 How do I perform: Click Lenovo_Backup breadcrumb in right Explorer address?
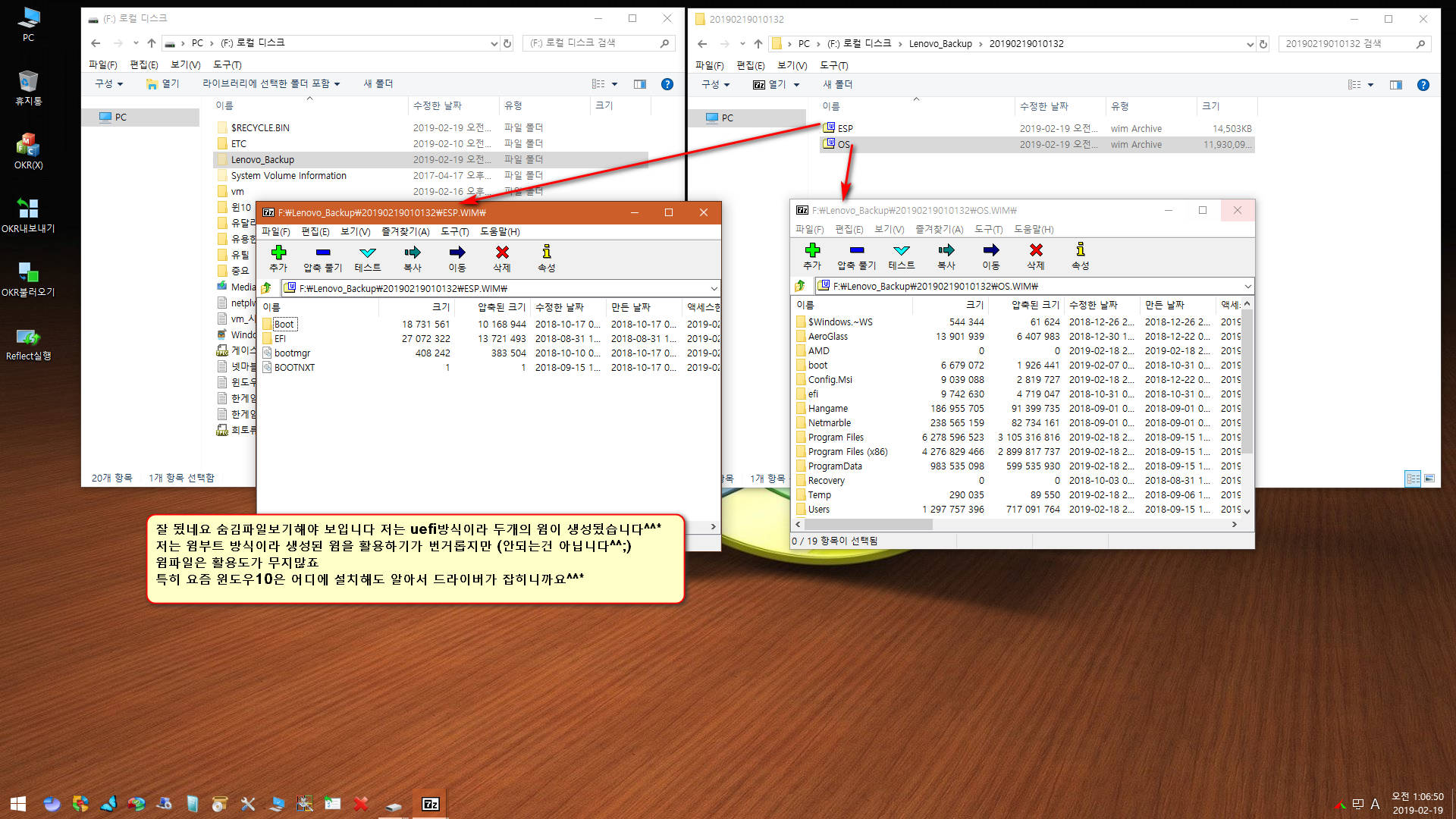coord(940,44)
